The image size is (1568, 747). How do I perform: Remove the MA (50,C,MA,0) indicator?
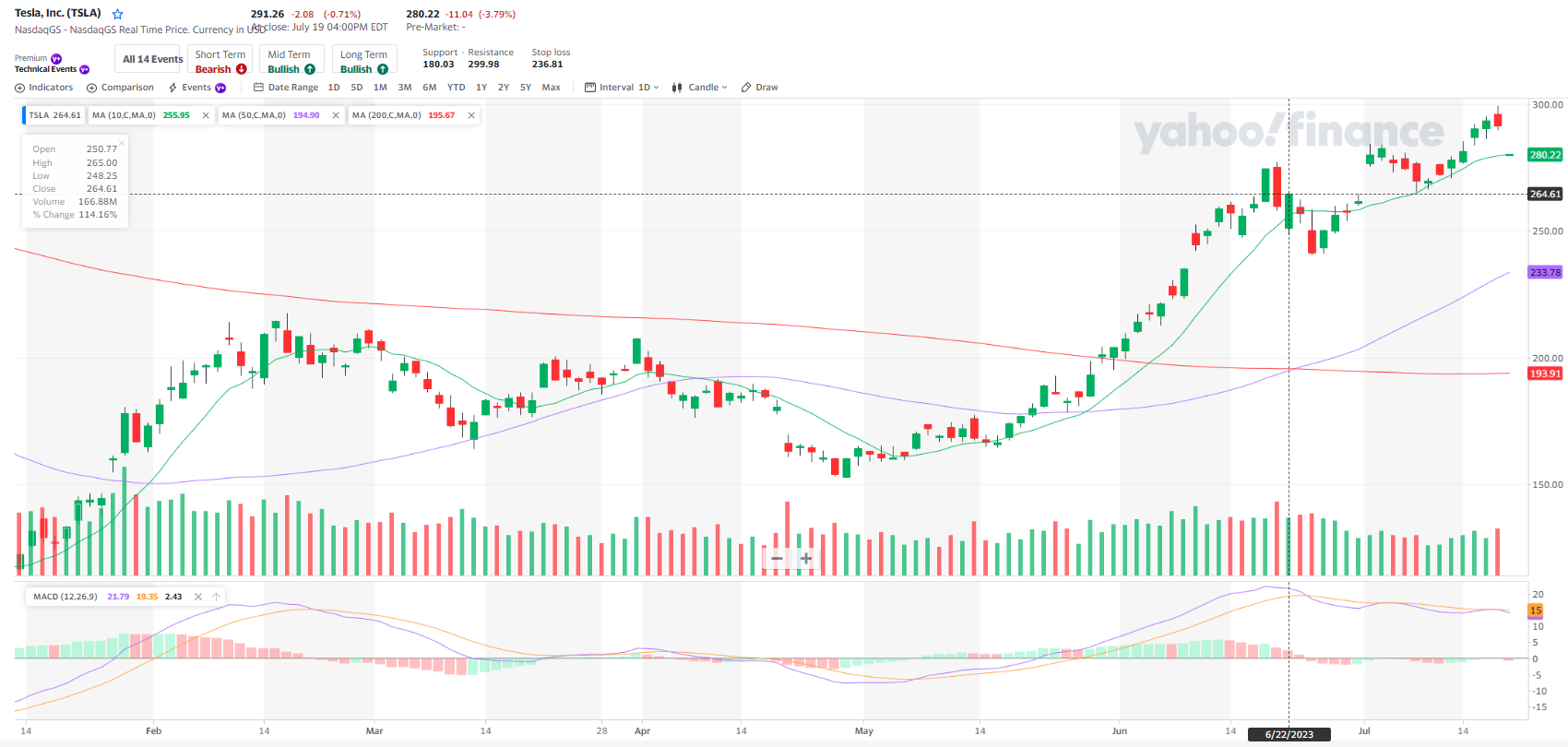tap(336, 115)
